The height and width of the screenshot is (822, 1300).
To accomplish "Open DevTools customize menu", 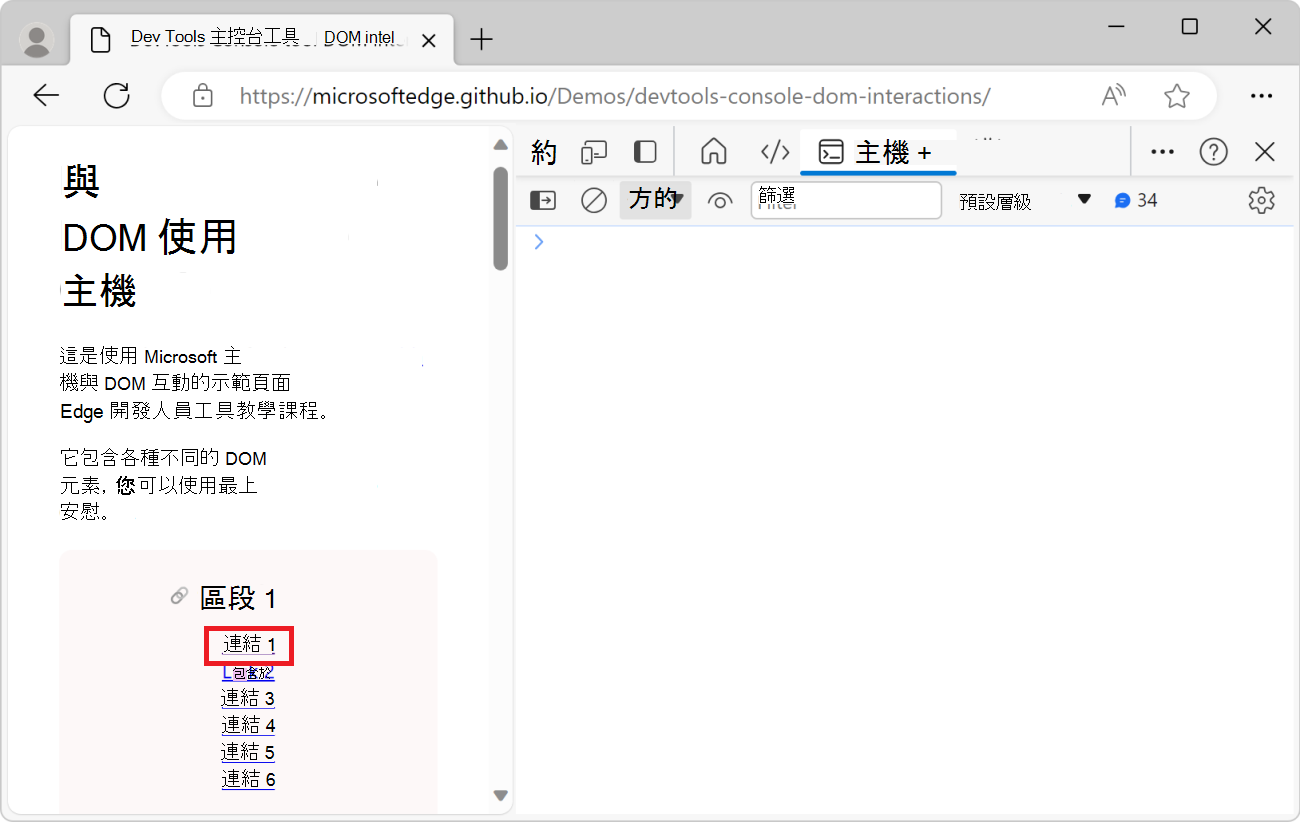I will click(1162, 152).
